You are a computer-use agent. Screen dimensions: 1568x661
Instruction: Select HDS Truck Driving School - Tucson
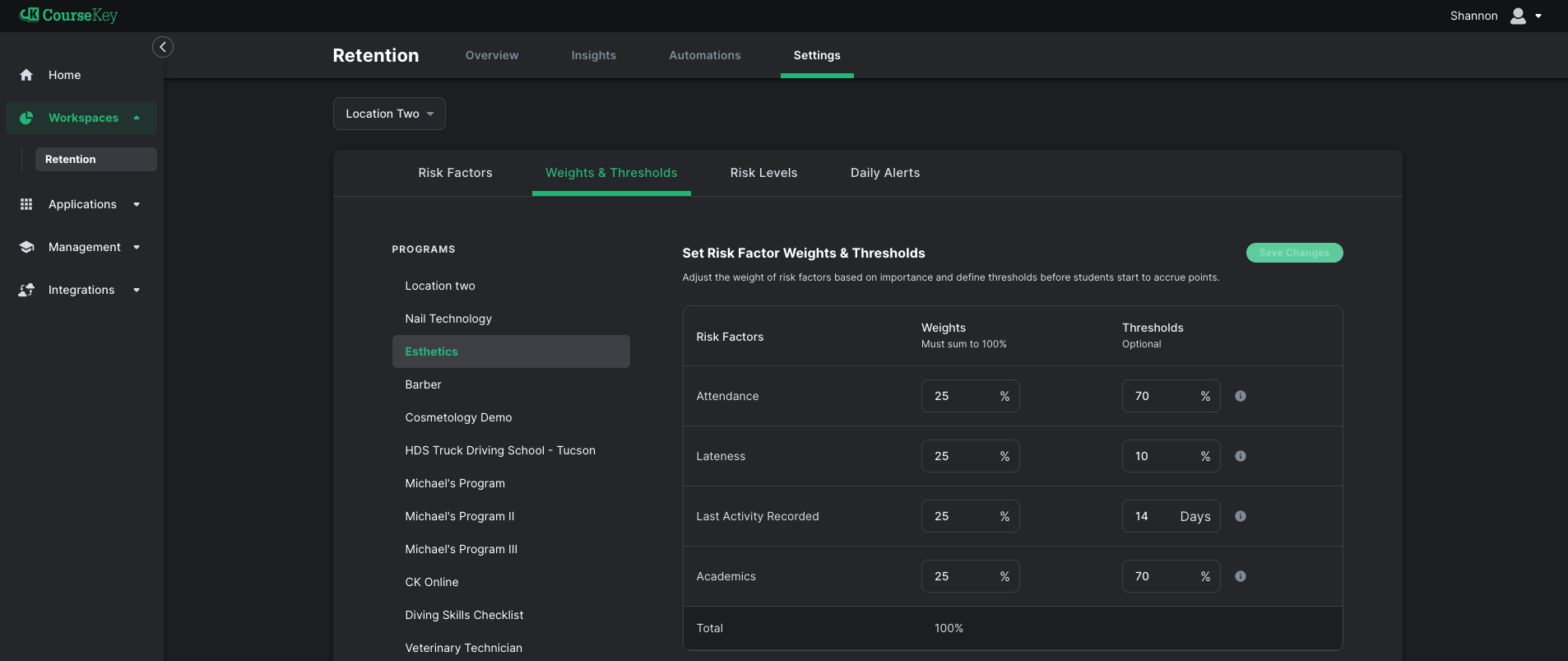tap(511, 450)
